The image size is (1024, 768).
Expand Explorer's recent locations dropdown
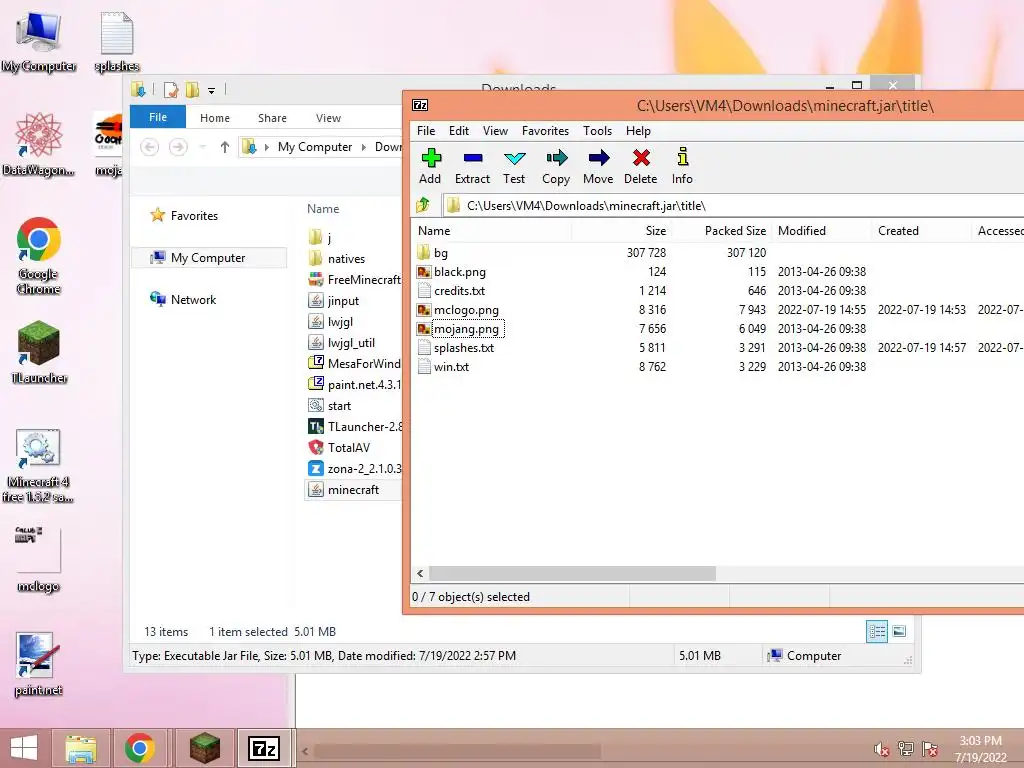202,147
